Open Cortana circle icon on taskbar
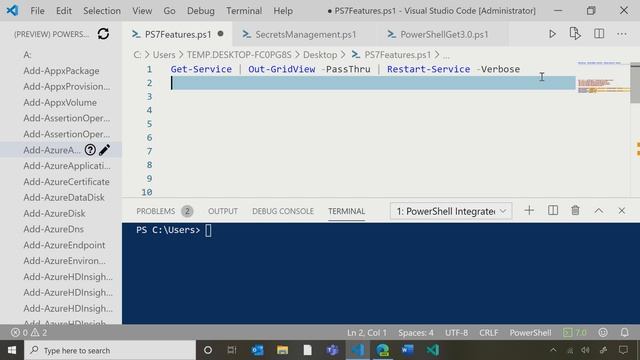This screenshot has height=360, width=640. (x=208, y=350)
